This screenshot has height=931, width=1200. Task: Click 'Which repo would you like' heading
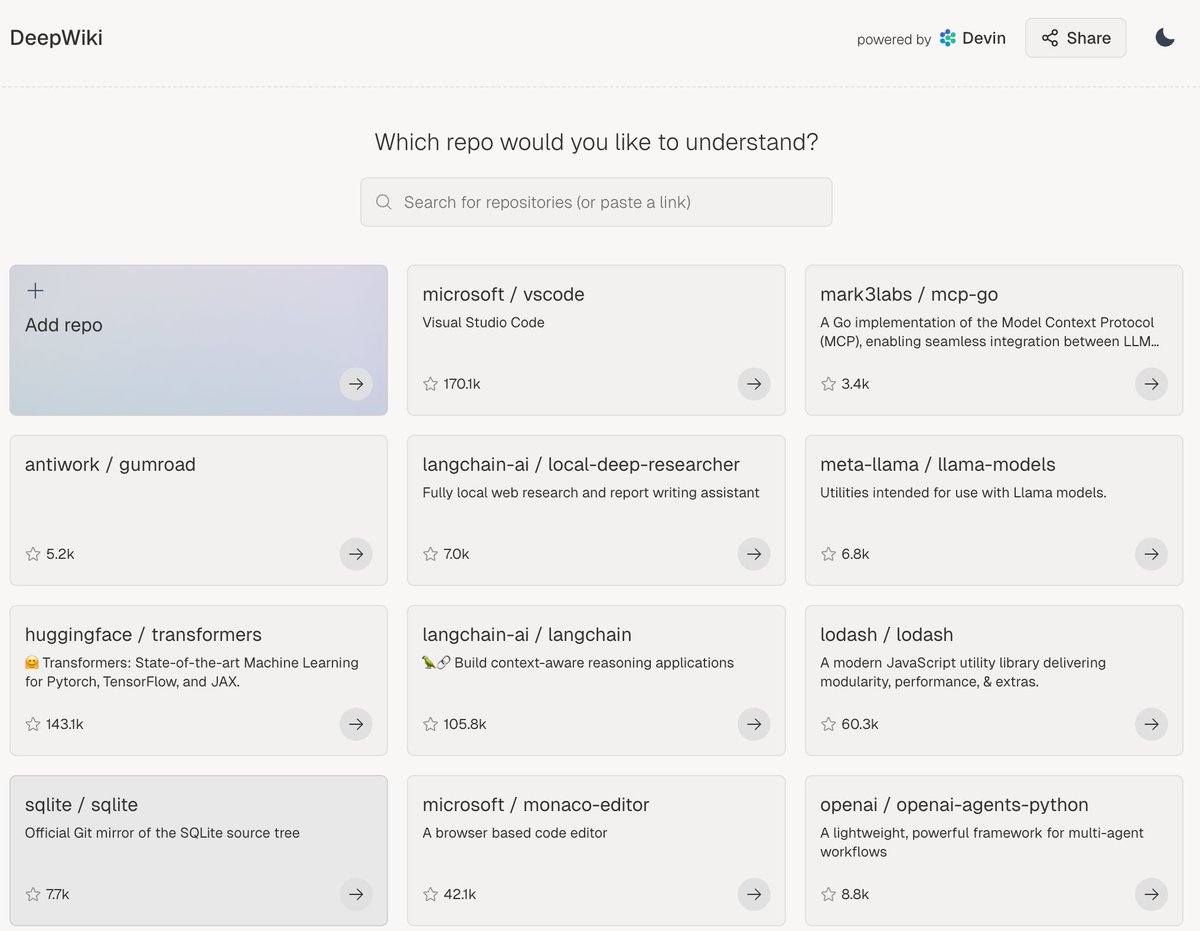(596, 142)
